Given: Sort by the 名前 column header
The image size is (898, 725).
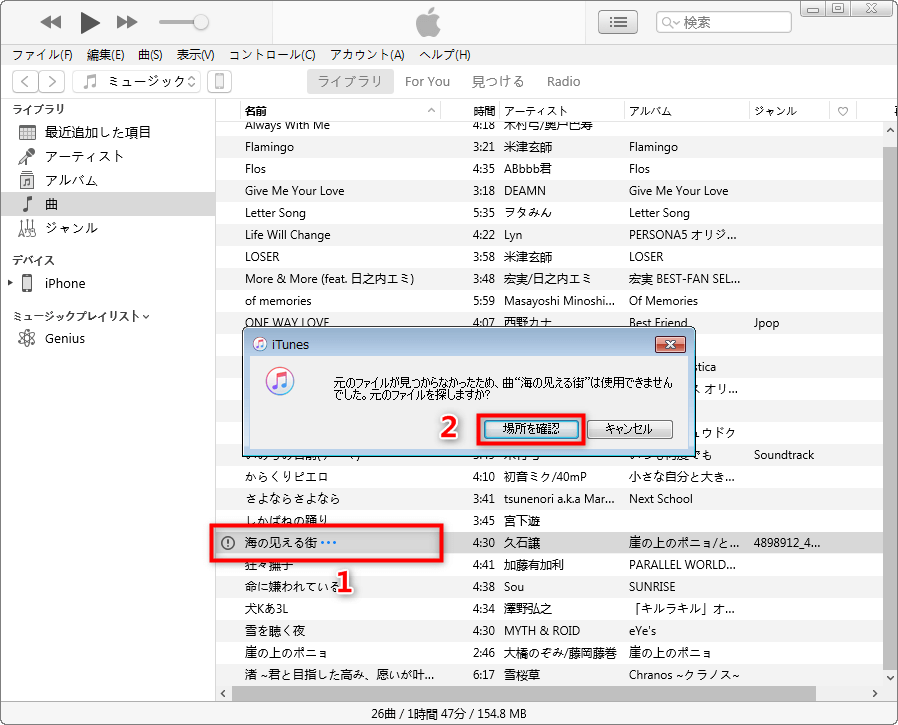Looking at the screenshot, I should 340,111.
